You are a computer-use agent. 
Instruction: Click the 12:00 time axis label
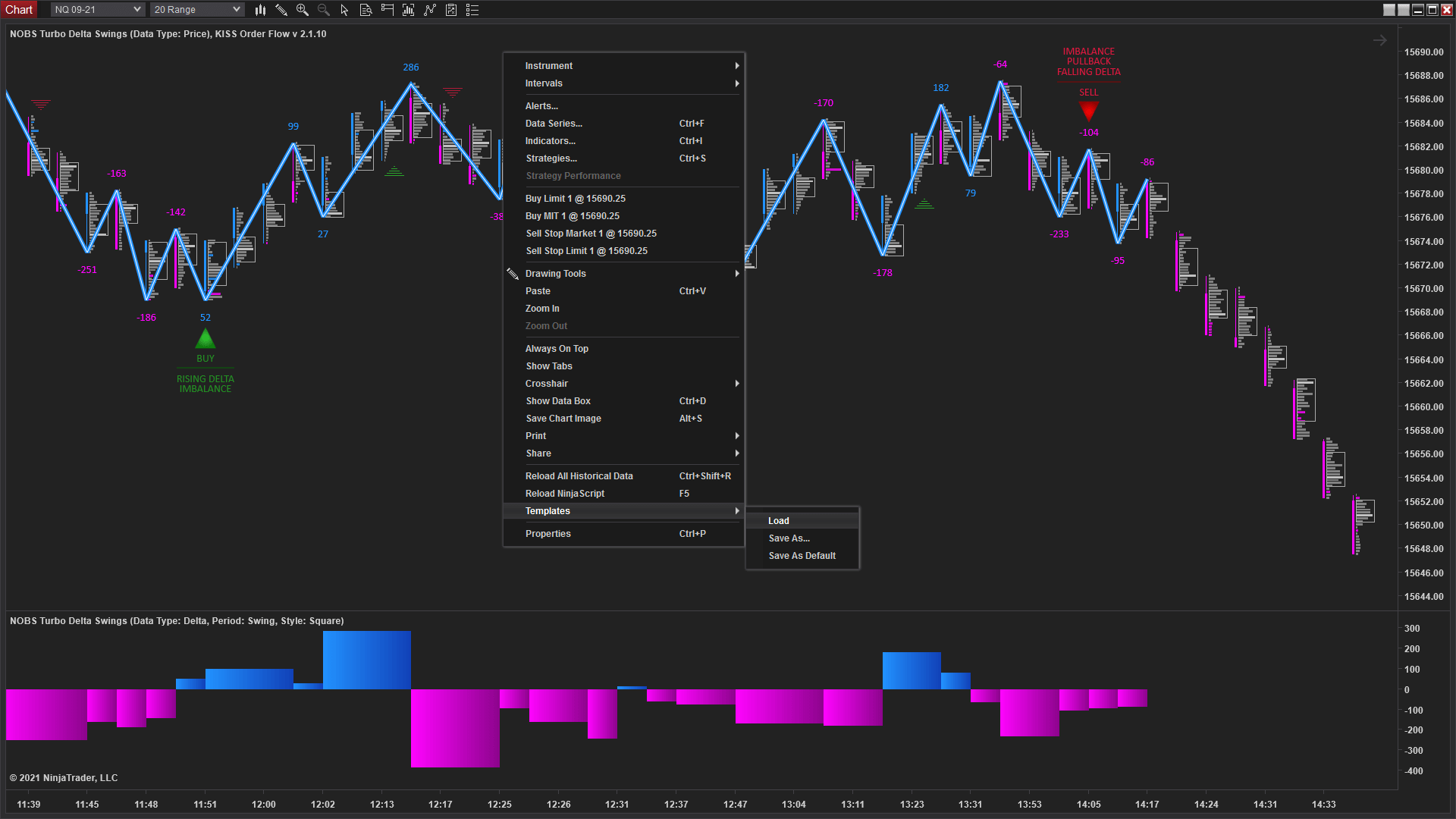[264, 805]
